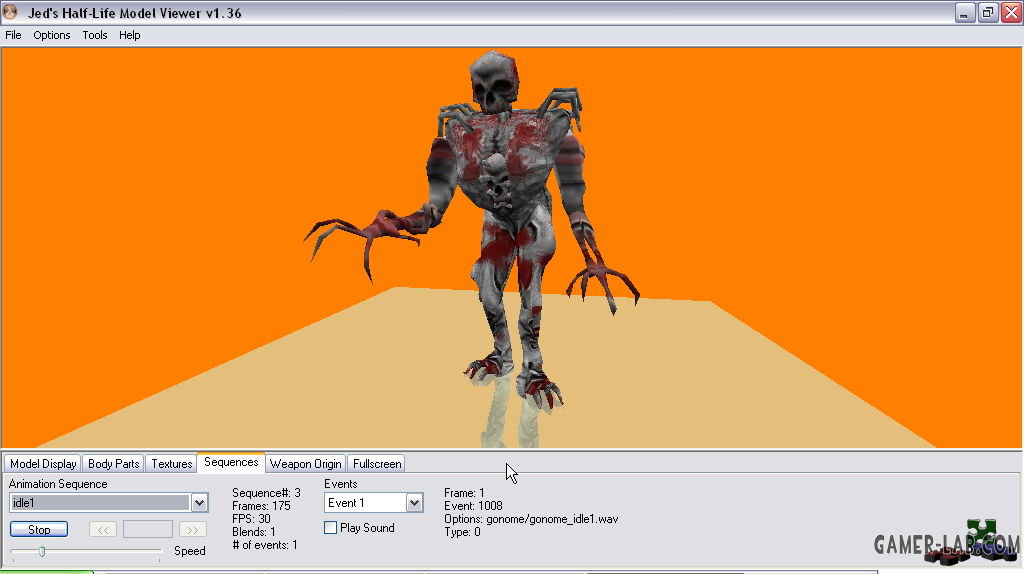Expand the Animation Sequence dropdown arrow

click(200, 503)
